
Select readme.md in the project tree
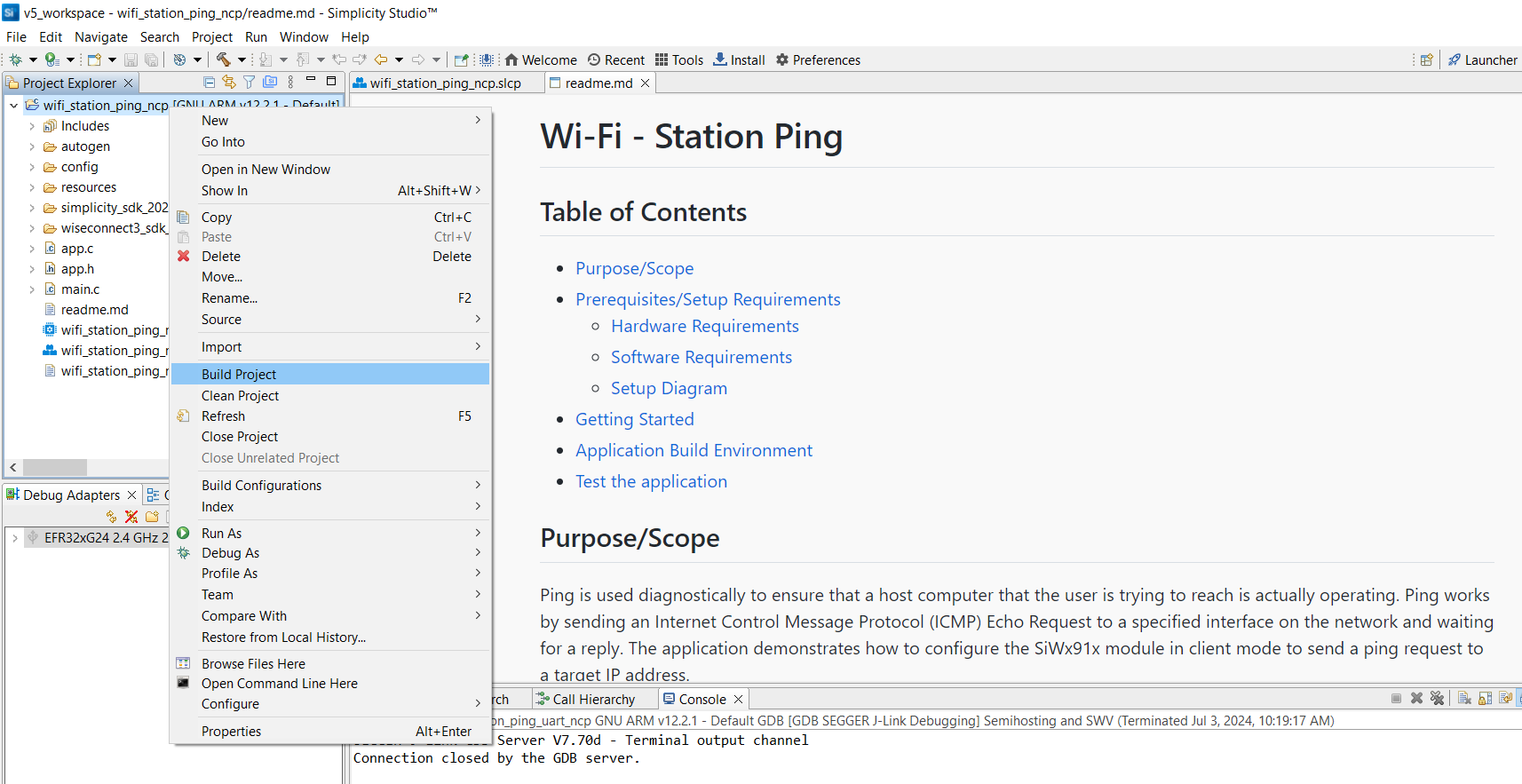[x=94, y=310]
